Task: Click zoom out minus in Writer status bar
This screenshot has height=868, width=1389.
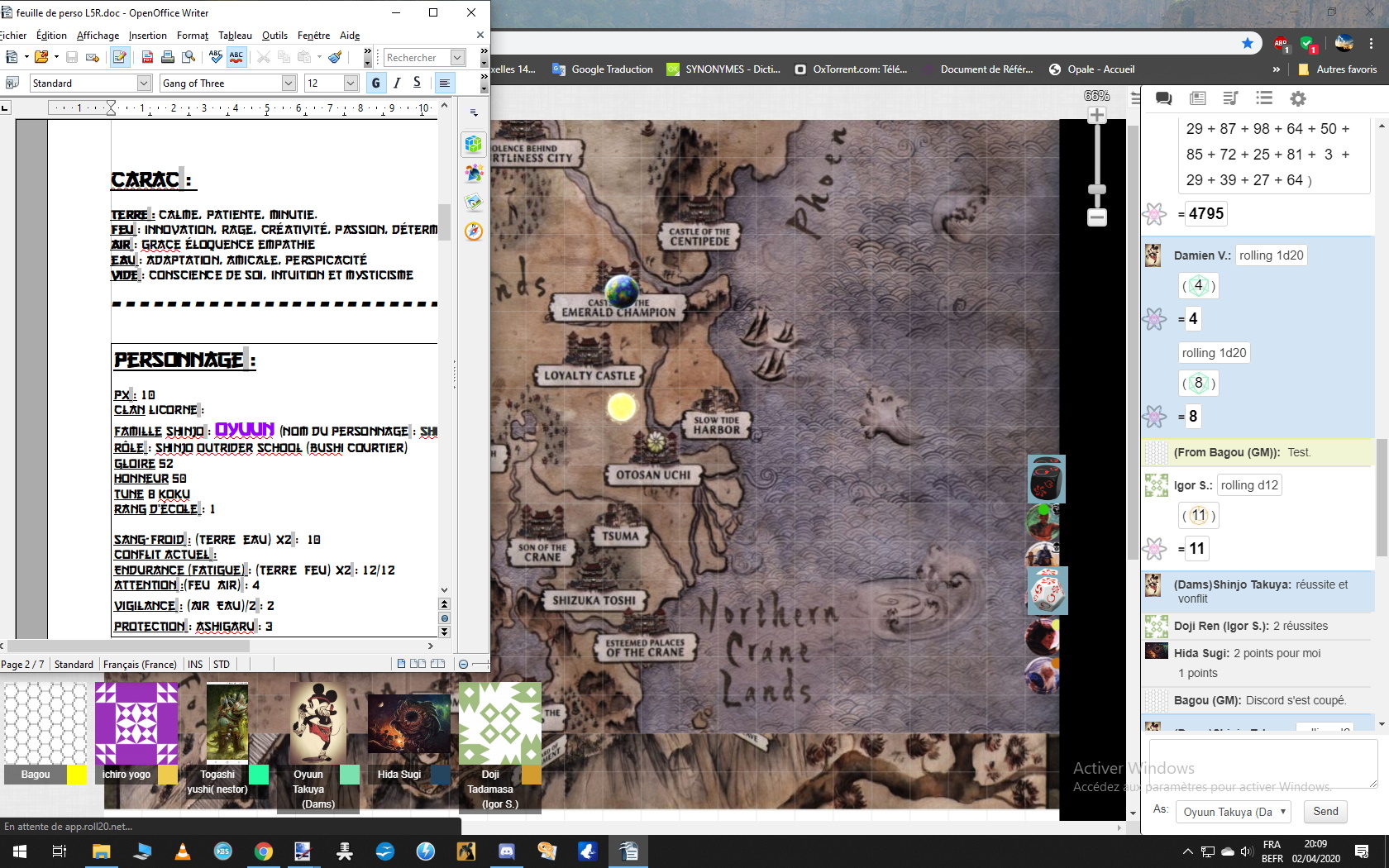Action: click(463, 664)
